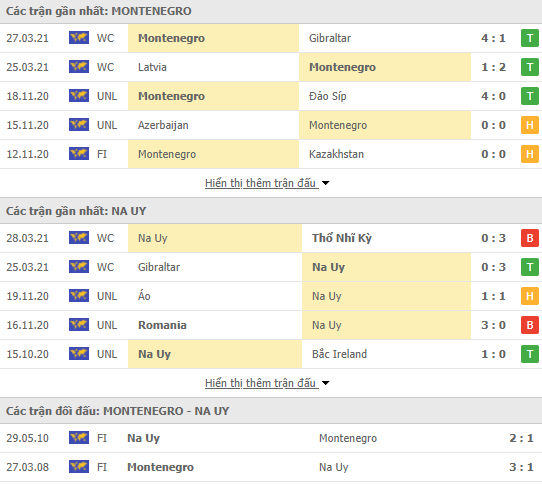
Task: Click the MONTENEGRO - NA UY head-to-head header
Action: pyautogui.click(x=118, y=411)
